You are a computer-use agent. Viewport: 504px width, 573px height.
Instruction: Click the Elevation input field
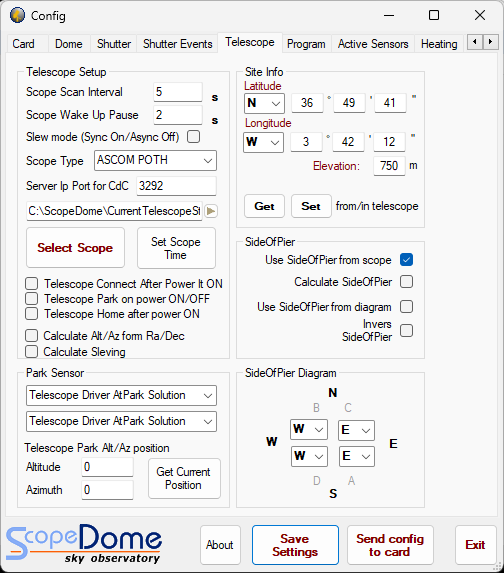pos(389,166)
